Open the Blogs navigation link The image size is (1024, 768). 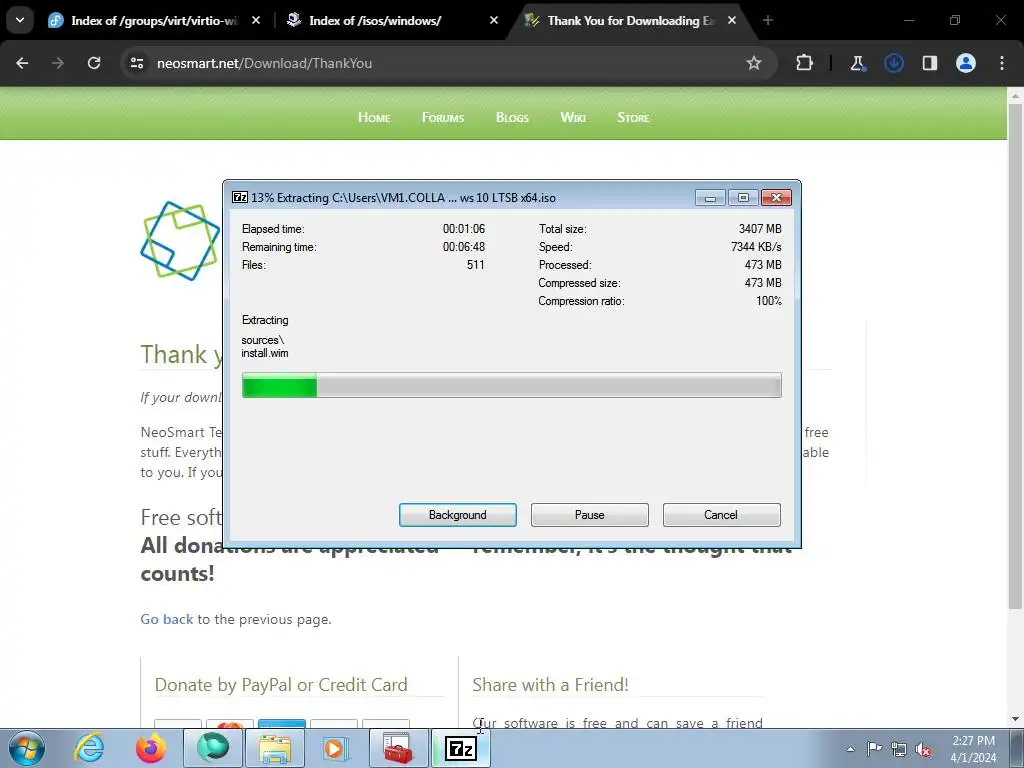(512, 118)
